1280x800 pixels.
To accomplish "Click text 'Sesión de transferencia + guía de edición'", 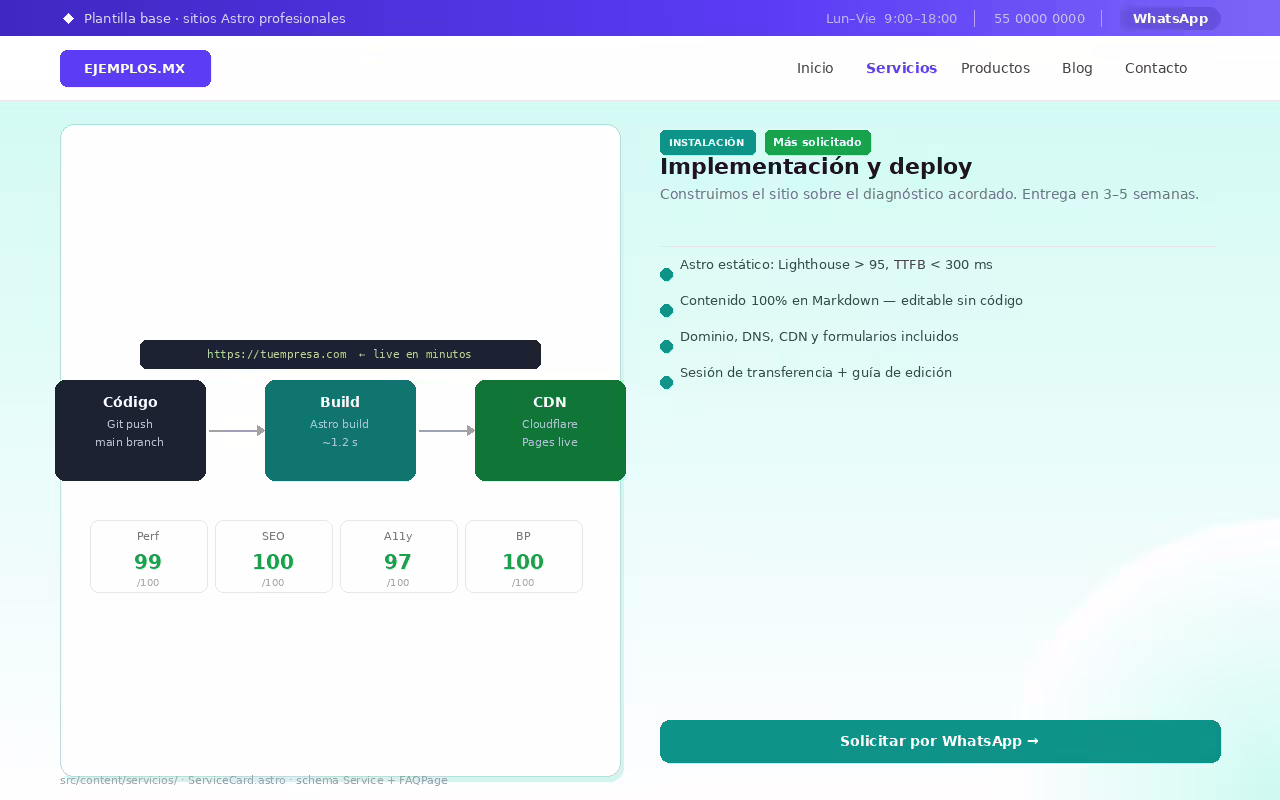I will pos(816,373).
